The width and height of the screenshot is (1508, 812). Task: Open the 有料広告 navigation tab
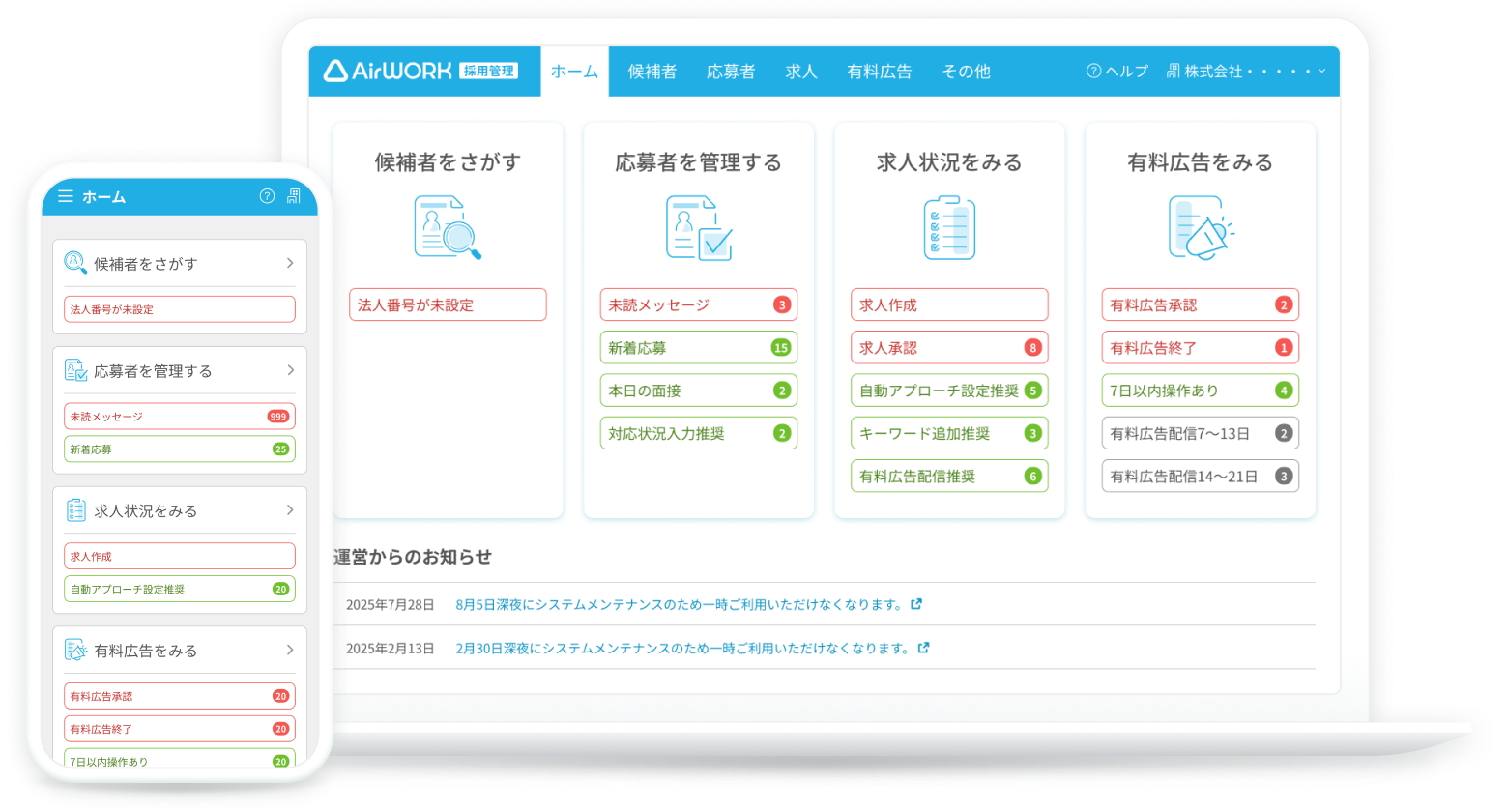pyautogui.click(x=879, y=72)
